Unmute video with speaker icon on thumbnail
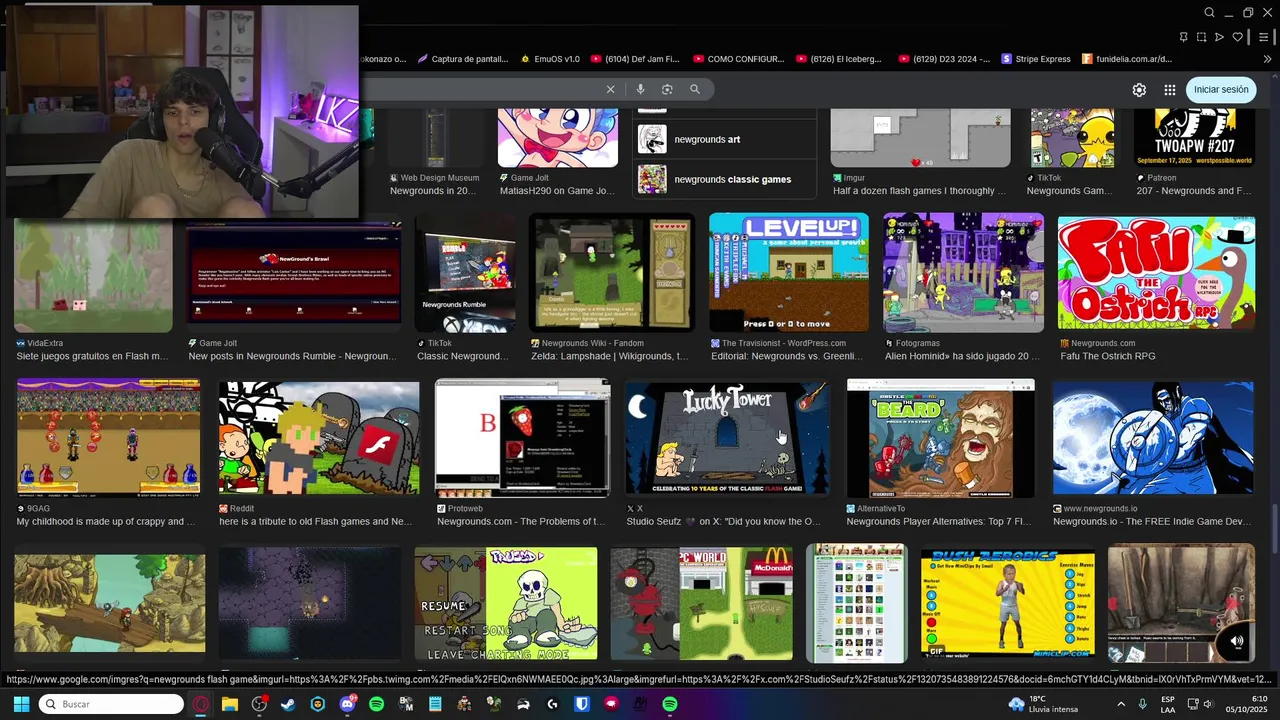1280x720 pixels. click(x=1237, y=641)
